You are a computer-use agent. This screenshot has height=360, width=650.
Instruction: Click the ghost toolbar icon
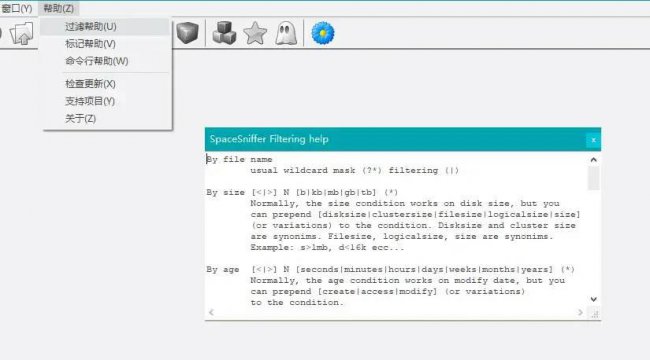click(x=286, y=33)
